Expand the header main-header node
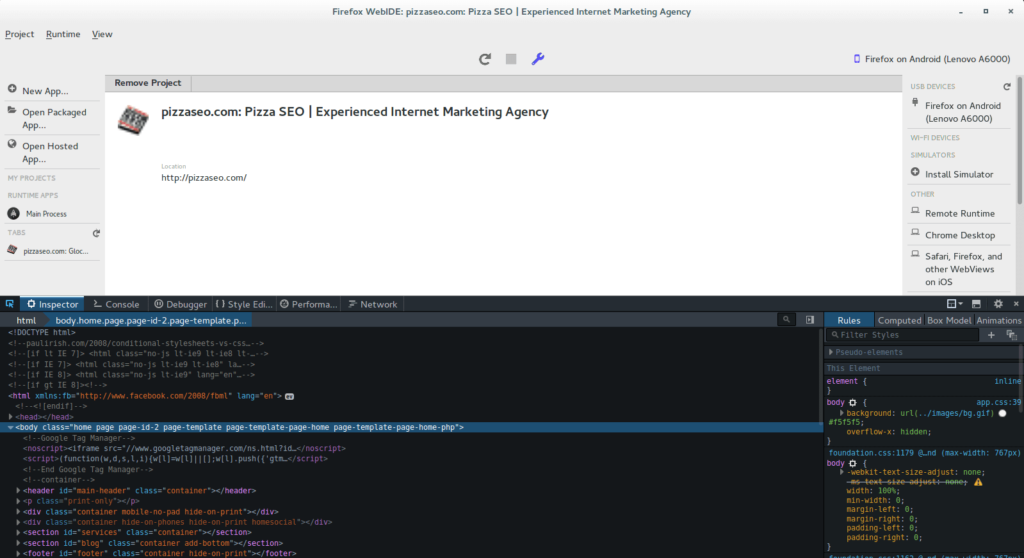The width and height of the screenshot is (1024, 558). coord(18,491)
